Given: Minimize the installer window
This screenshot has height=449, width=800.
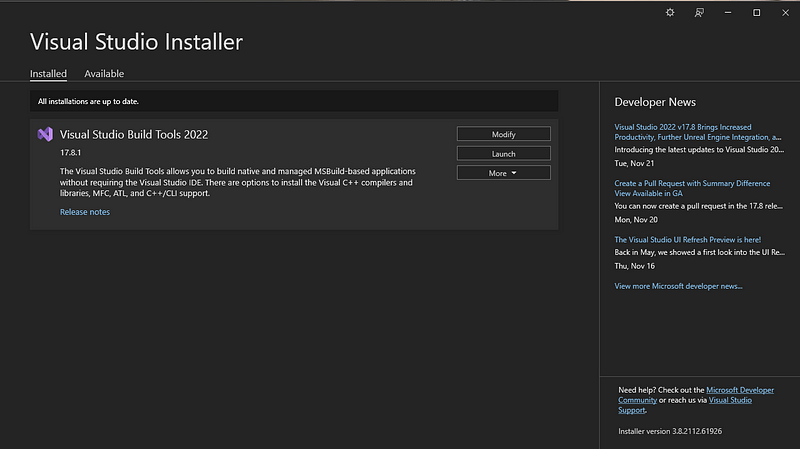Looking at the screenshot, I should pos(728,13).
